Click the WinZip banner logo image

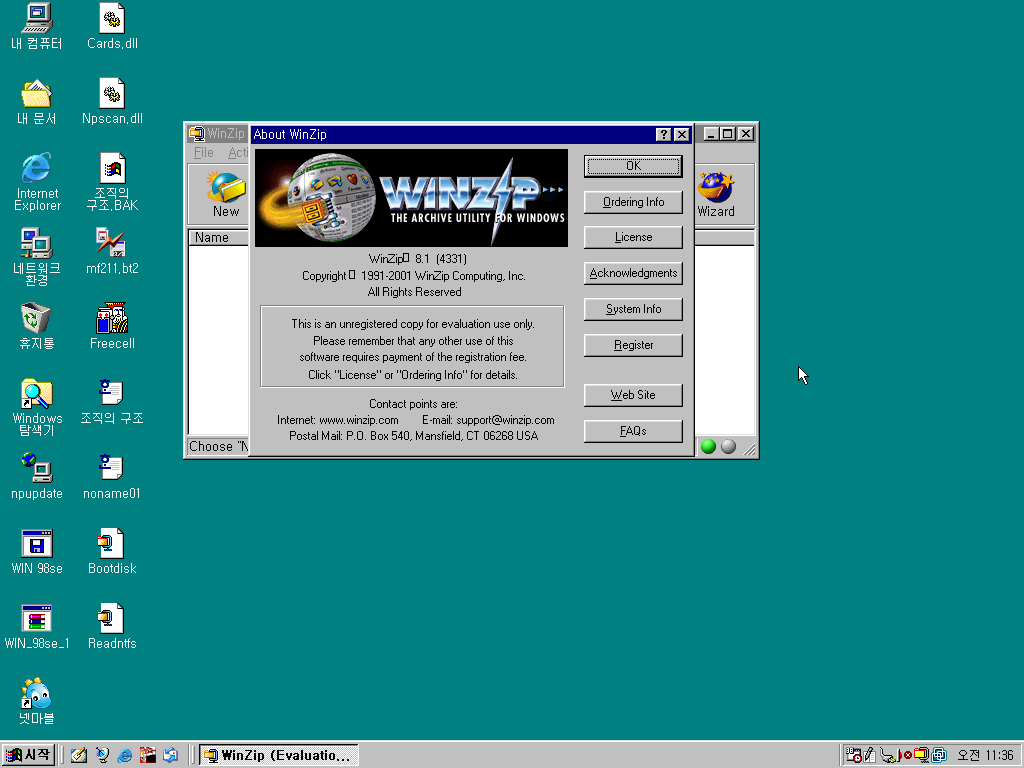click(411, 198)
